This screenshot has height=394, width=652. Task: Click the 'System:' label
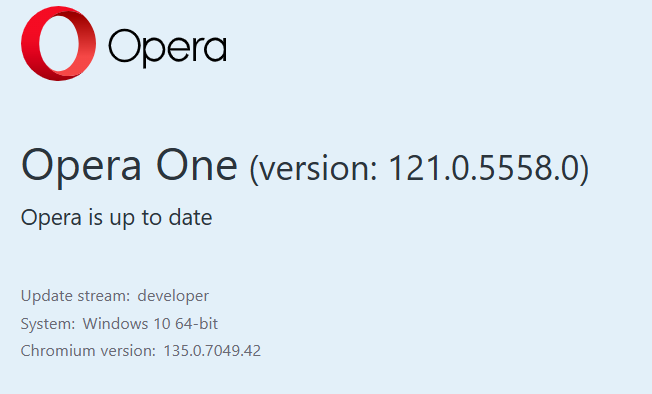click(x=48, y=324)
